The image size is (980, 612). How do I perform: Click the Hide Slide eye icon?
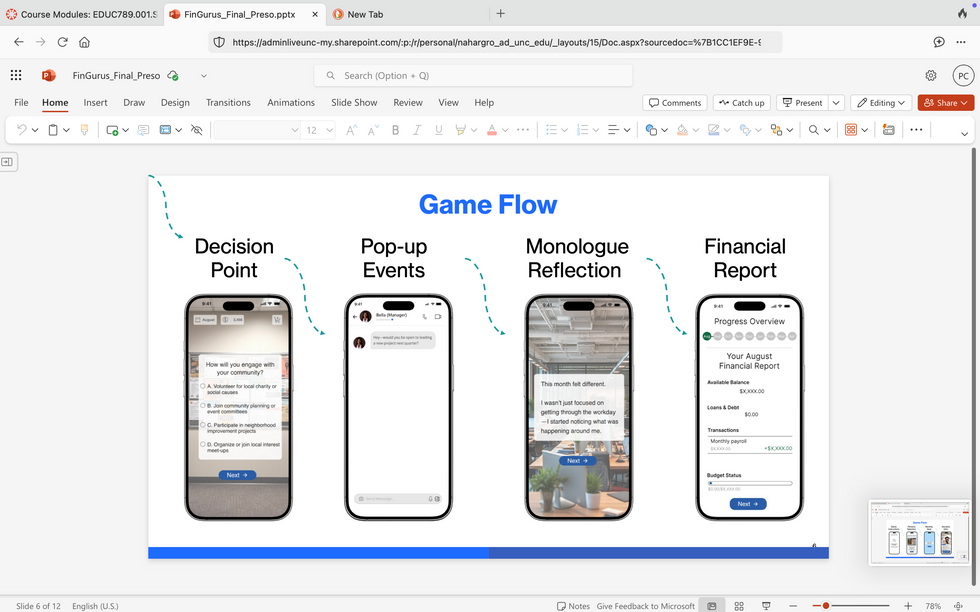pos(196,130)
